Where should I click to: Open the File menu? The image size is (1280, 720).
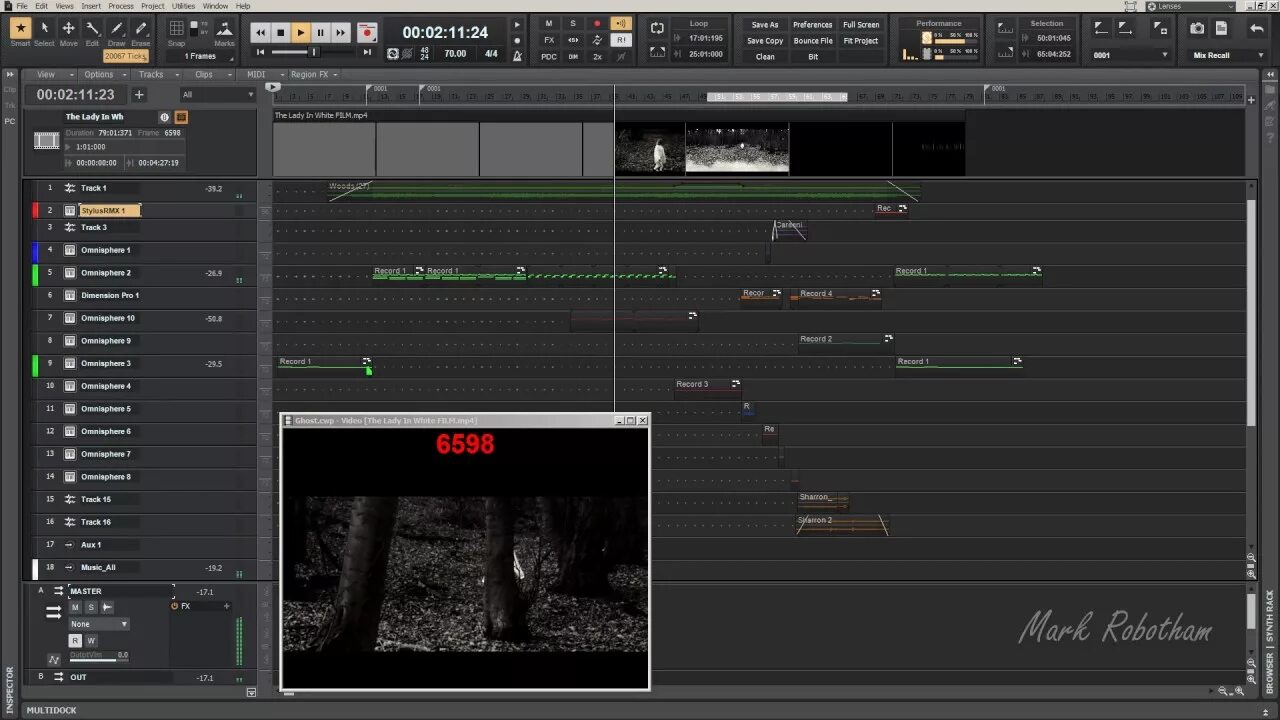tap(22, 6)
